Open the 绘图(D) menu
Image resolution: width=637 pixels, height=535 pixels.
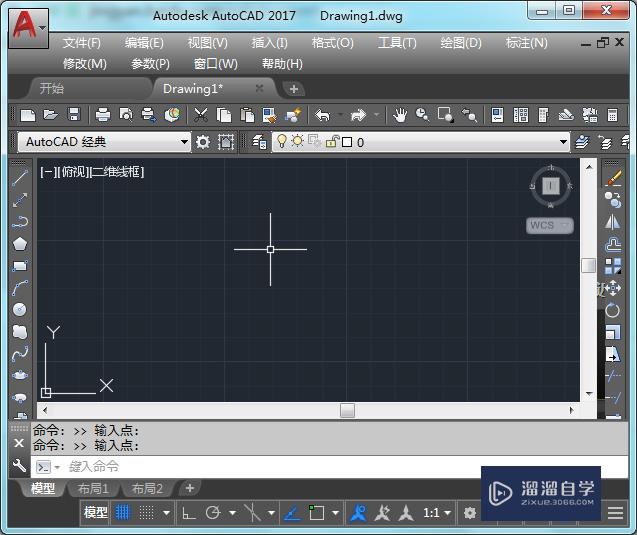(x=461, y=43)
